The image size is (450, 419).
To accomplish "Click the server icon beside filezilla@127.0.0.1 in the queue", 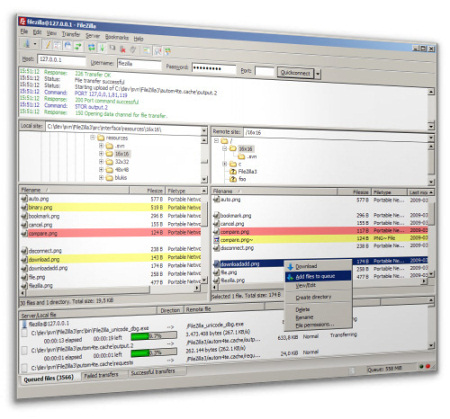I will pos(24,324).
